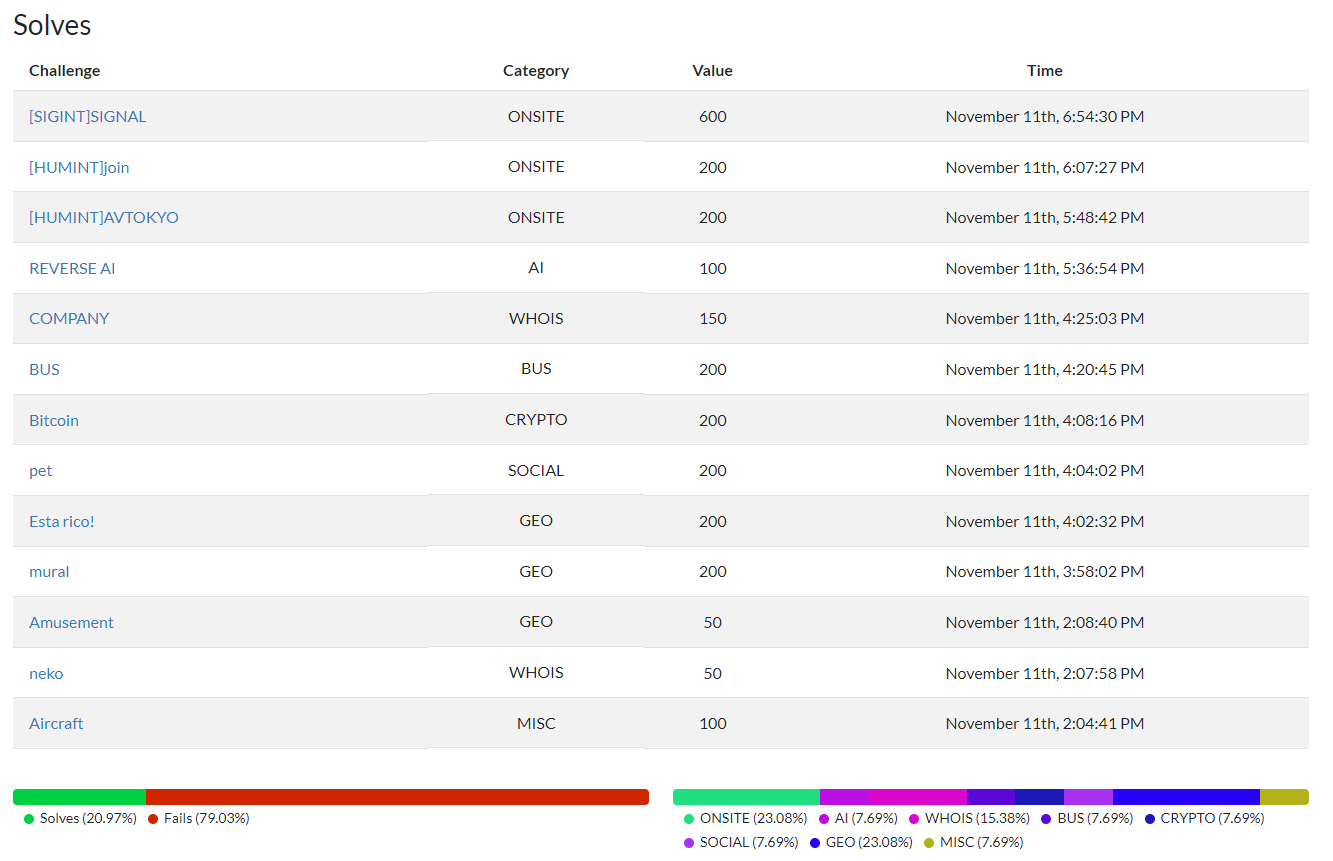The image size is (1333, 861).
Task: Click the SOCIAL legend color dot
Action: point(689,843)
